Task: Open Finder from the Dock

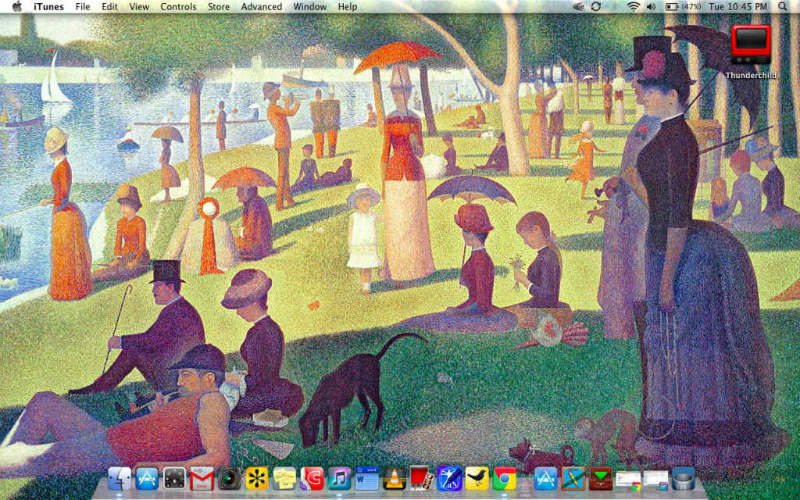Action: [x=120, y=479]
